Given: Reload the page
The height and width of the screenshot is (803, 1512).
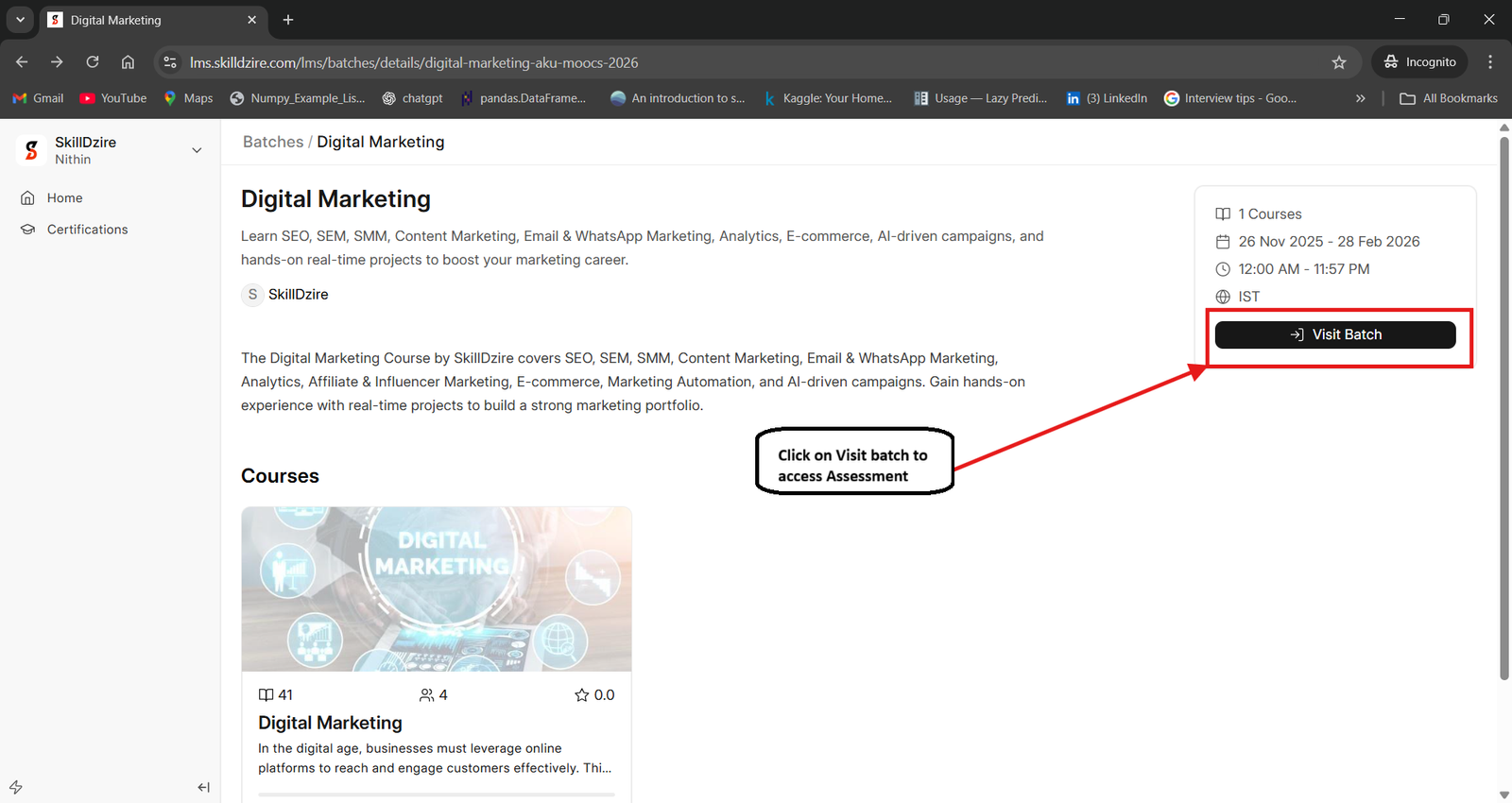Looking at the screenshot, I should [93, 62].
